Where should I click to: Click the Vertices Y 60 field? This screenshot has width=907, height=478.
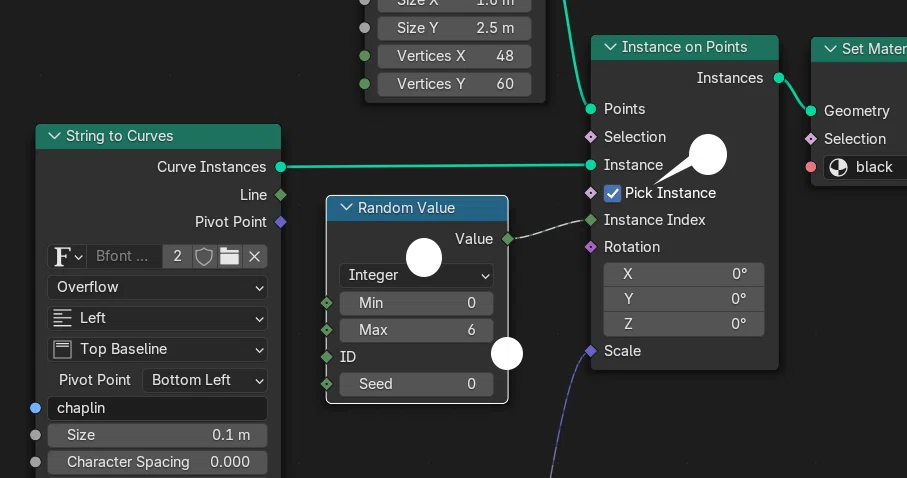click(455, 84)
